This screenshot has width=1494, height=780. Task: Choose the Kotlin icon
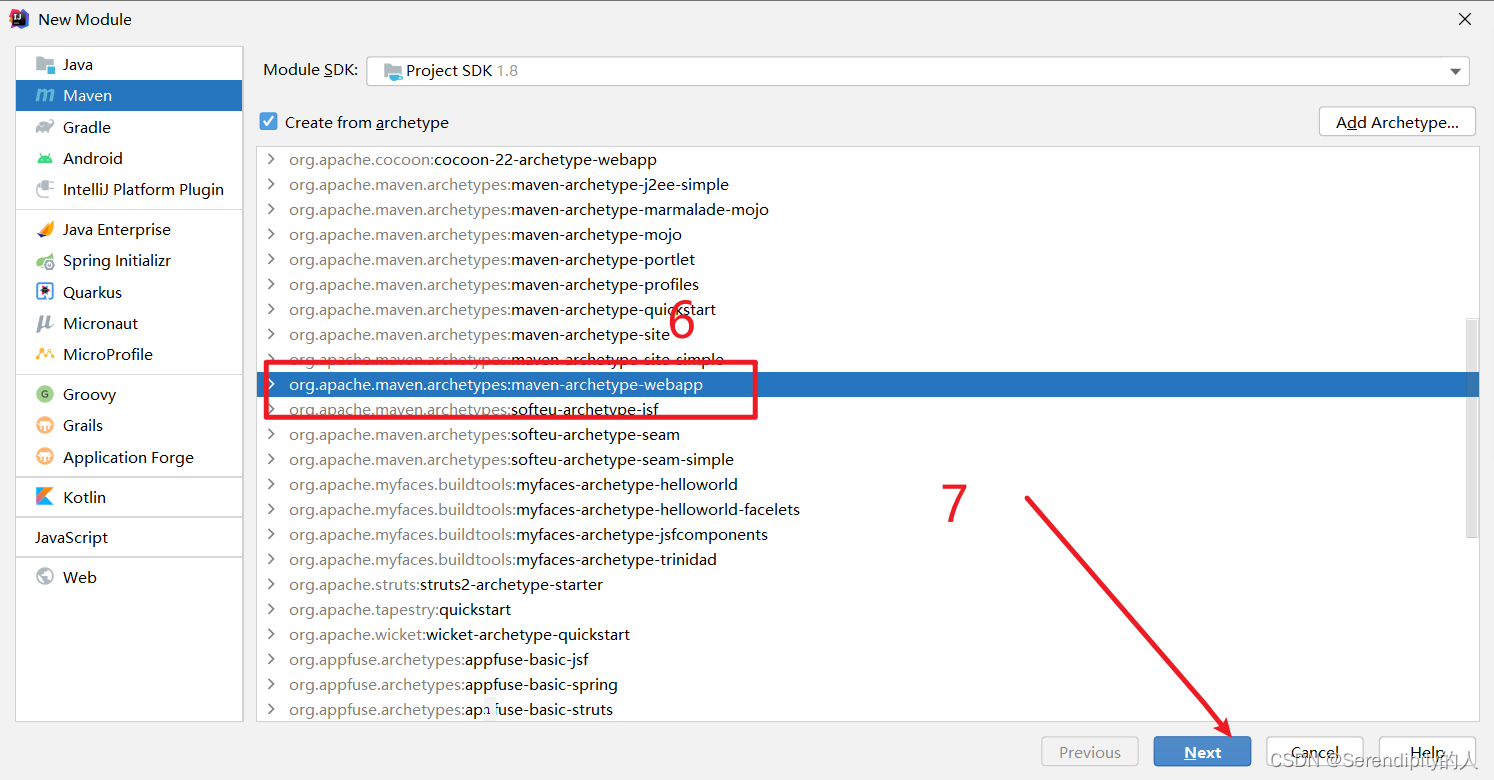point(45,497)
